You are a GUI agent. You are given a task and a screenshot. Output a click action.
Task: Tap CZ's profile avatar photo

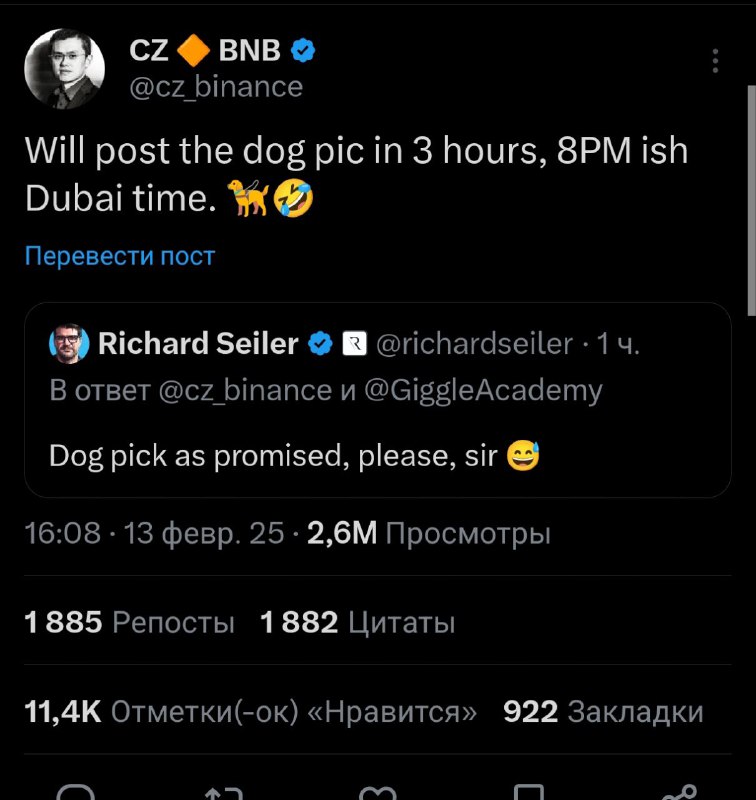pos(65,69)
